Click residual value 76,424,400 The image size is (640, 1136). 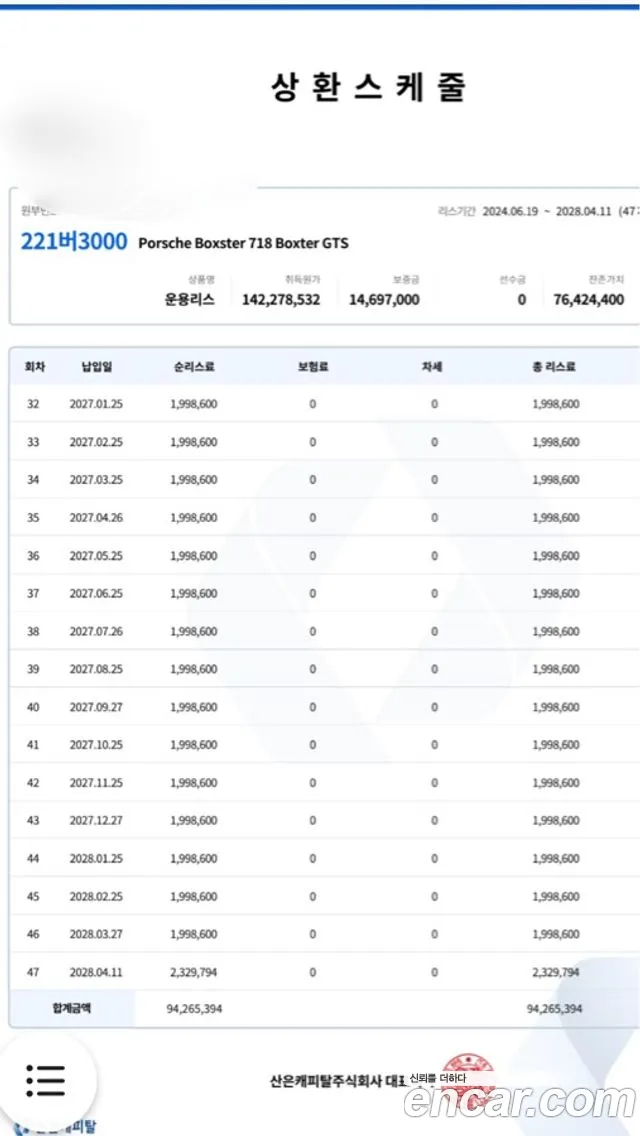[589, 300]
